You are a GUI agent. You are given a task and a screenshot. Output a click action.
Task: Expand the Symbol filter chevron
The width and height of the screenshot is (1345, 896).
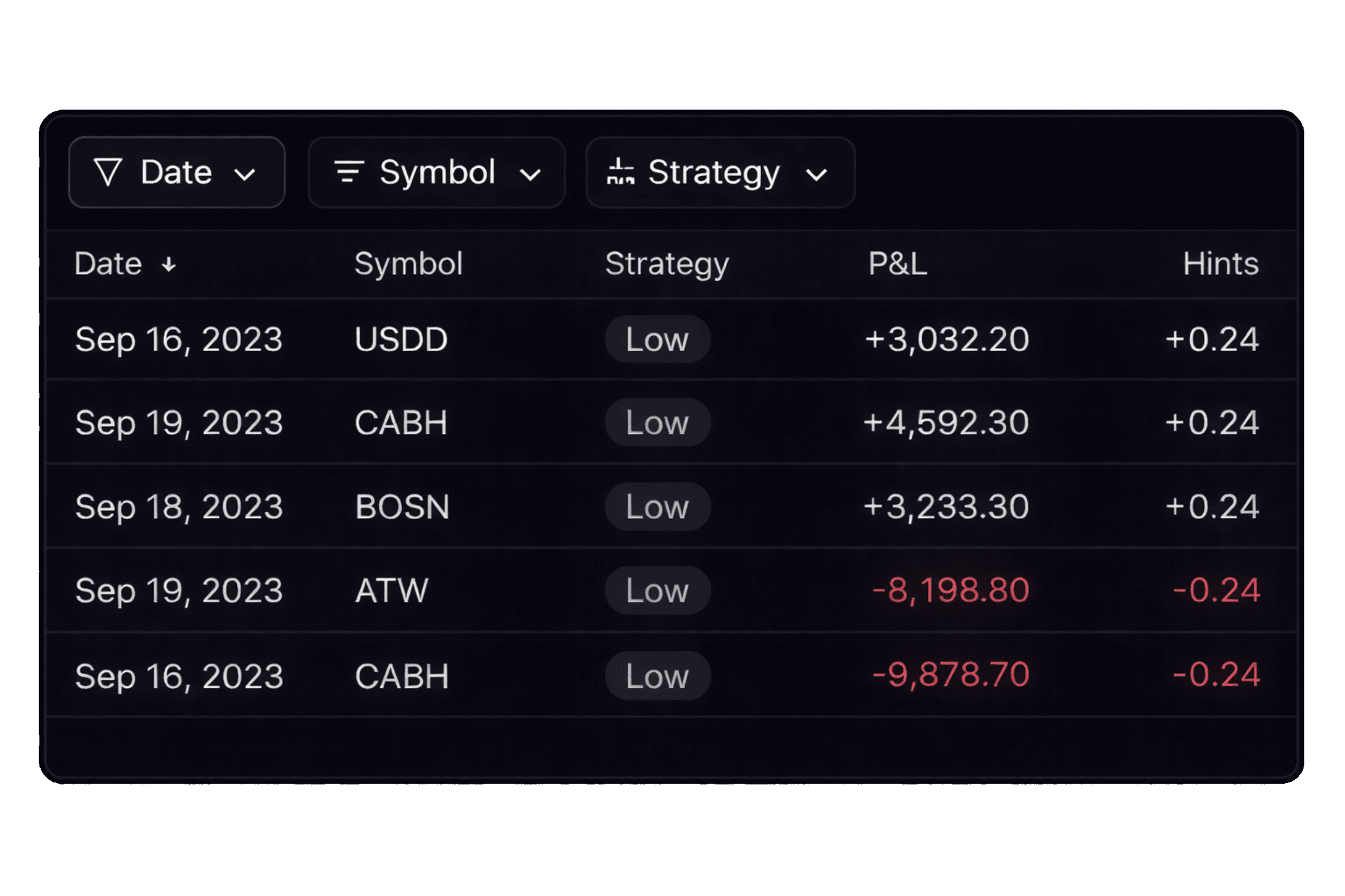(530, 175)
